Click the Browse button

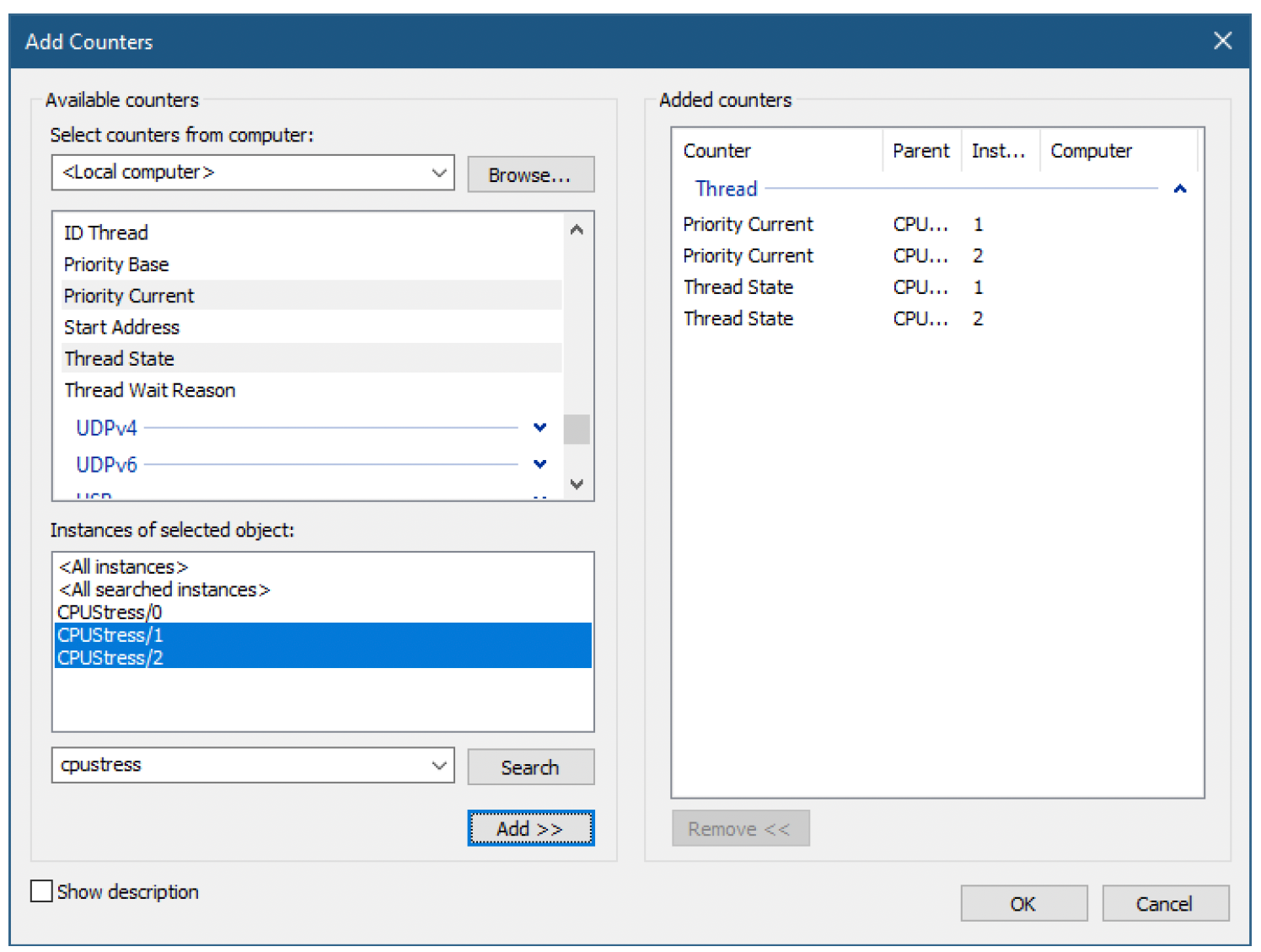531,174
